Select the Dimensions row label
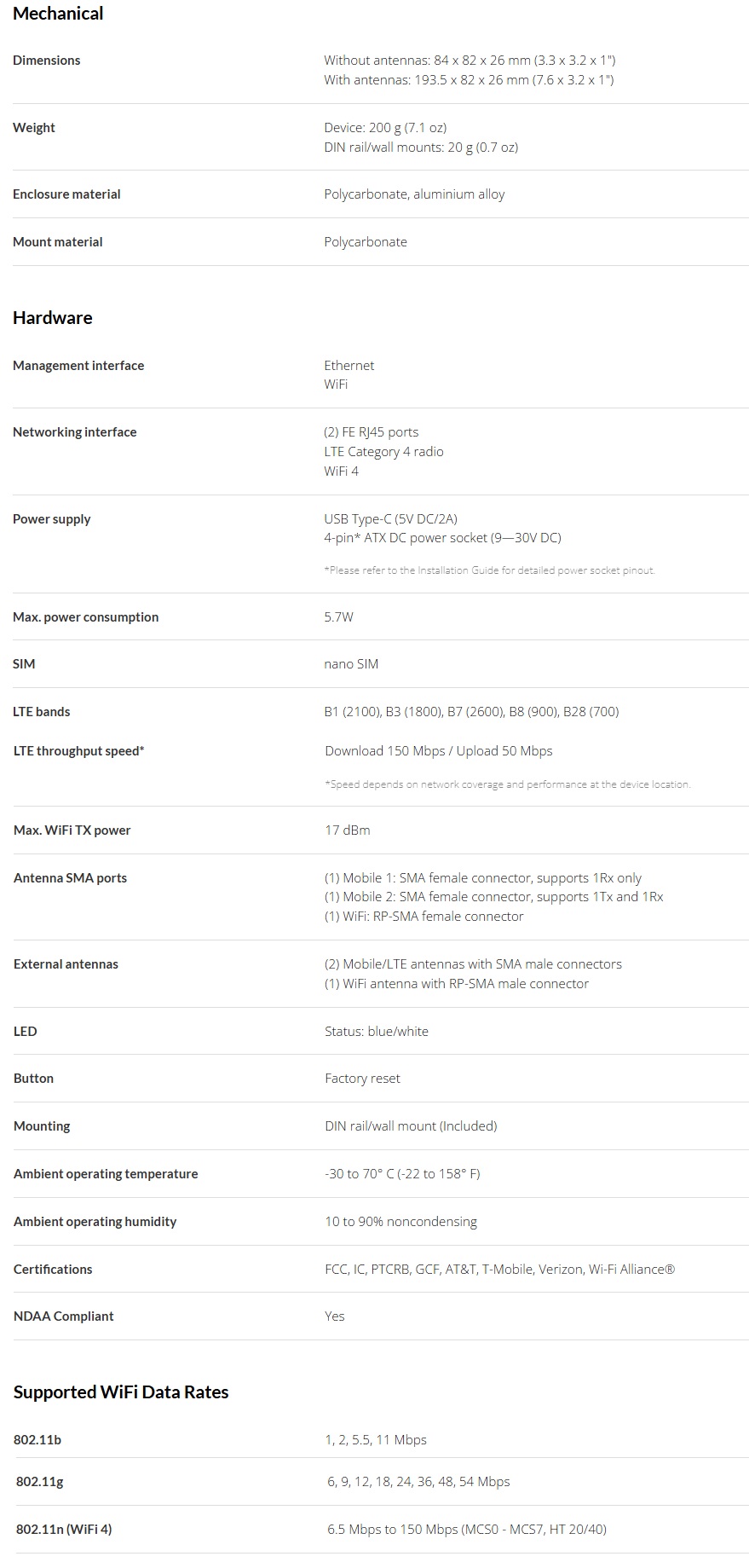The width and height of the screenshot is (749, 1568). [47, 61]
